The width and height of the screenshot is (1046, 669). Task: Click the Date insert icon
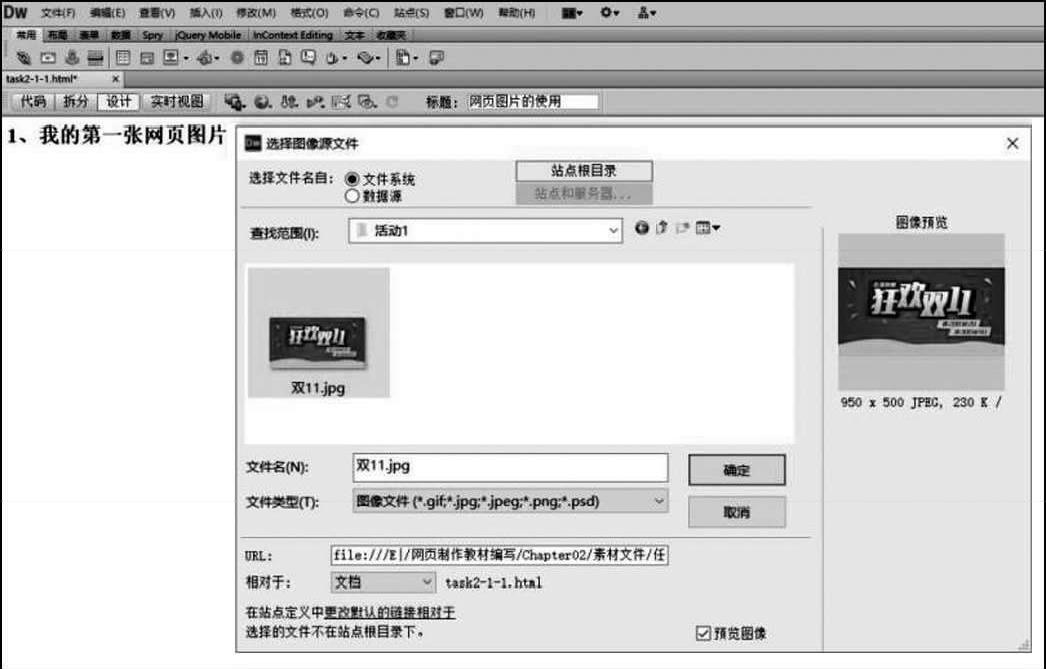pyautogui.click(x=261, y=58)
